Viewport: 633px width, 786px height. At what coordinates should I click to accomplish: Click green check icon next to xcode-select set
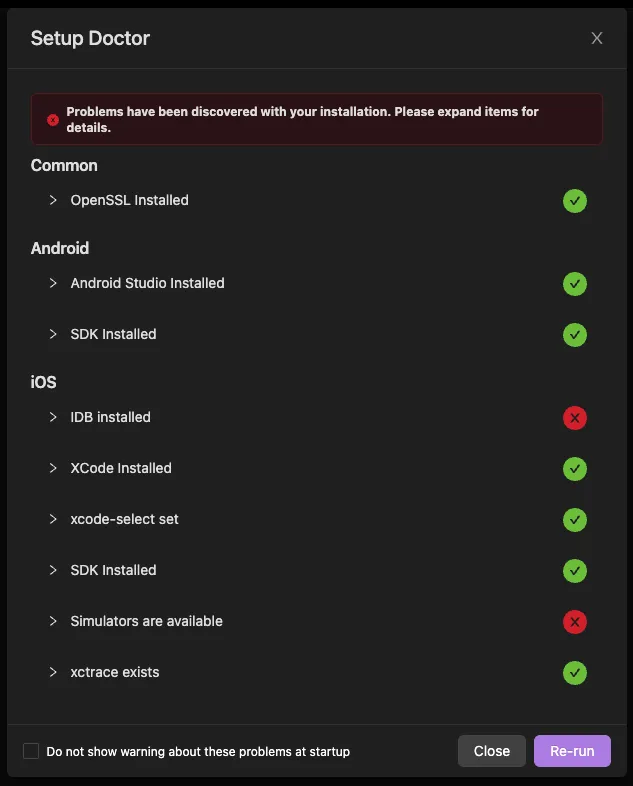[x=574, y=520]
